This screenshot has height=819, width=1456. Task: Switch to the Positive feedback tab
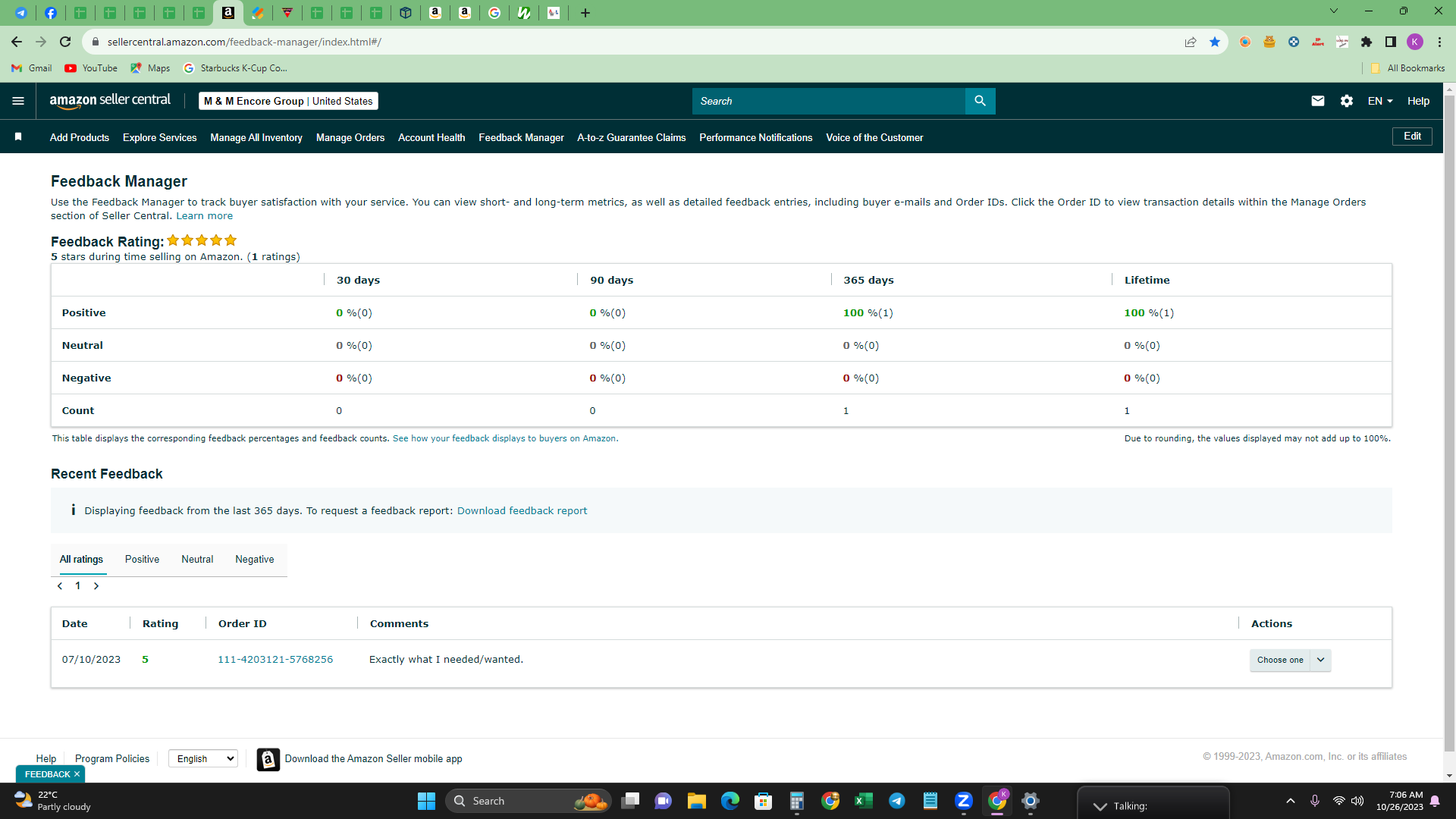[x=142, y=560]
